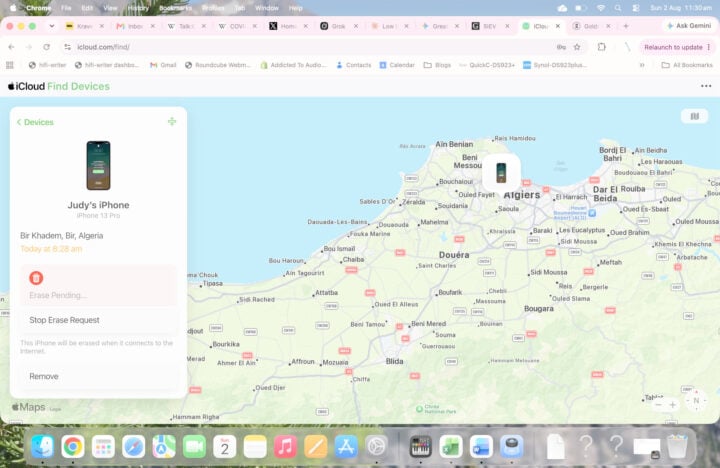The image size is (720, 468).
Task: Open Chrome extensions puzzle icon
Action: coord(602,47)
